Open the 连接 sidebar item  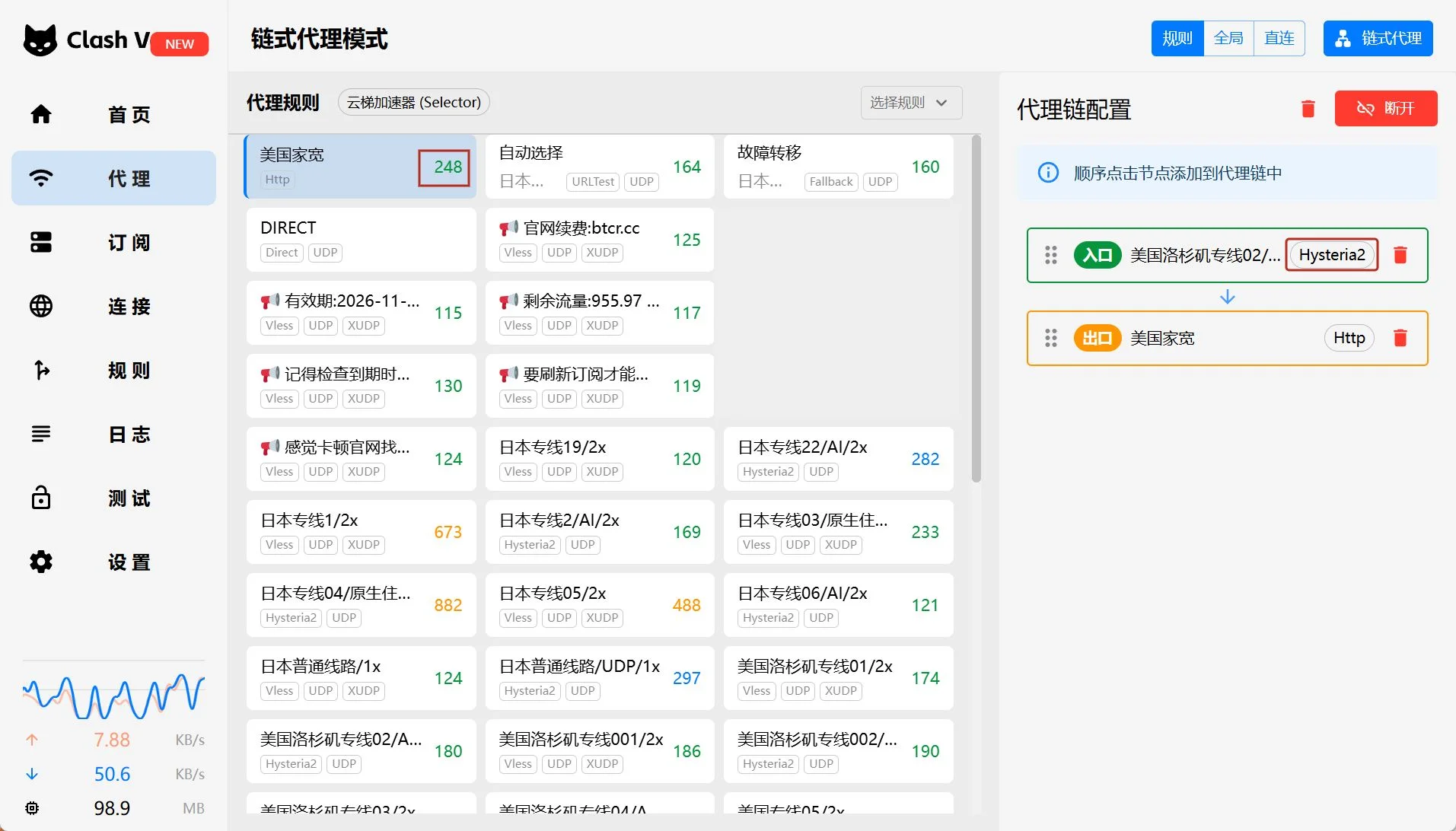[114, 306]
